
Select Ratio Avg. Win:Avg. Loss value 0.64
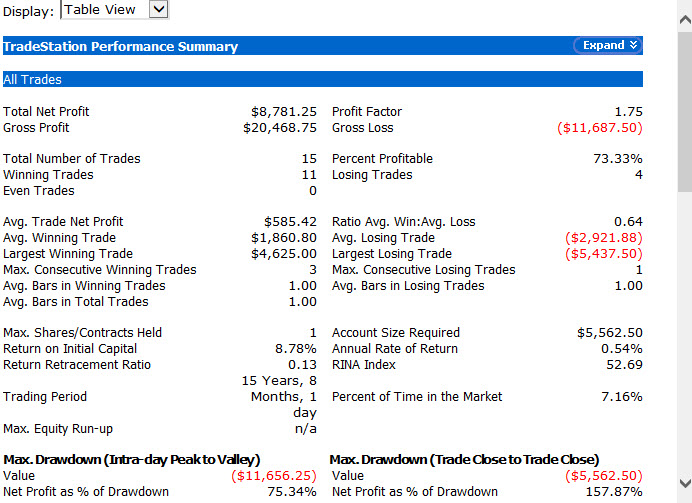point(628,221)
